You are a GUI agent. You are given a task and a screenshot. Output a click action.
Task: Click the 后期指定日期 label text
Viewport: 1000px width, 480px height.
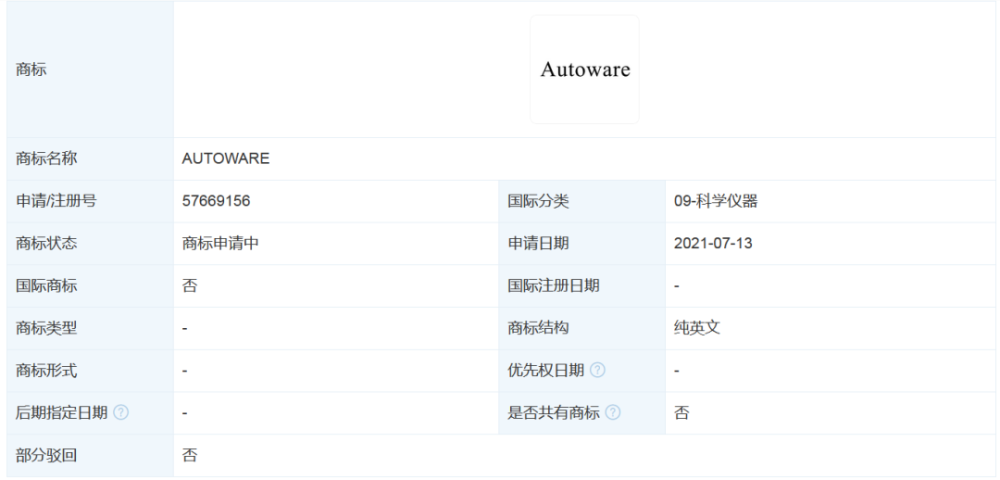(62, 412)
